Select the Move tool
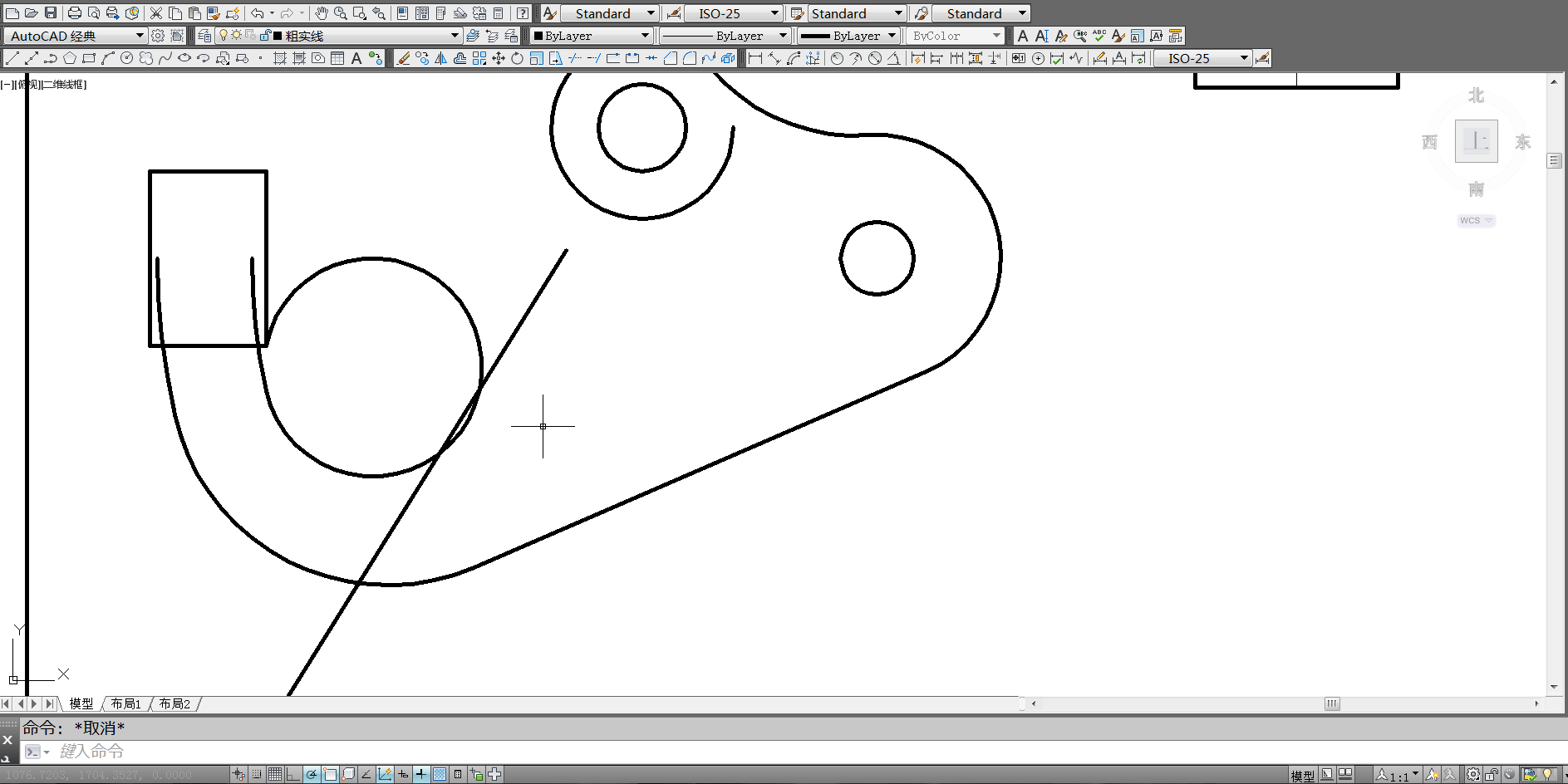Viewport: 1568px width, 784px height. [499, 58]
